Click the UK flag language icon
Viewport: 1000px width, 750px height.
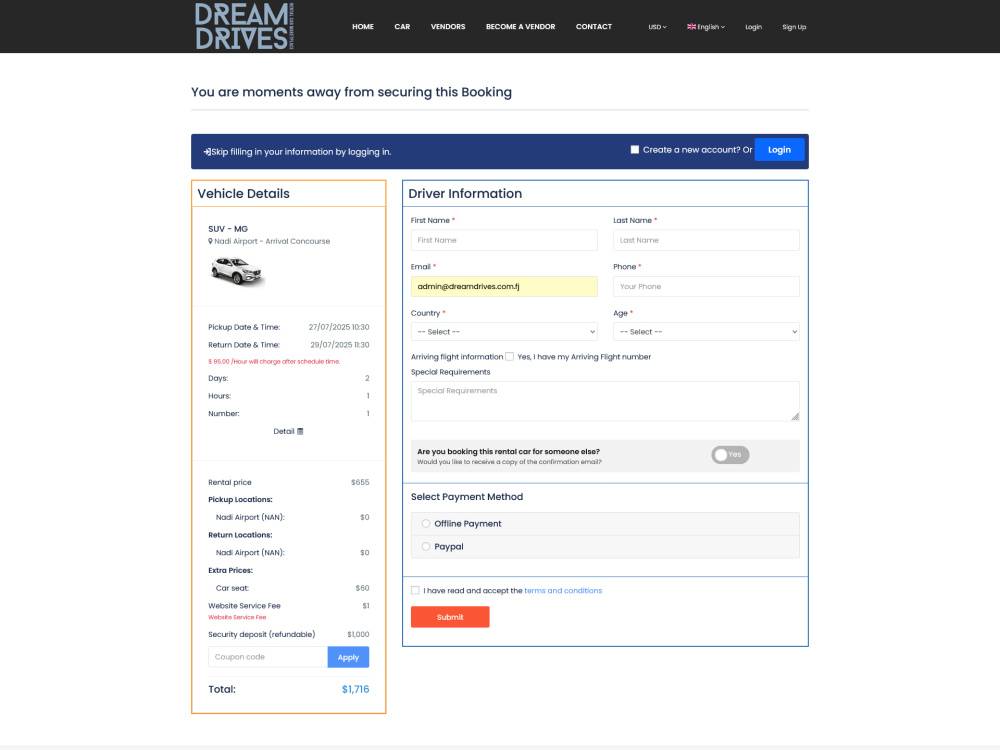[691, 27]
